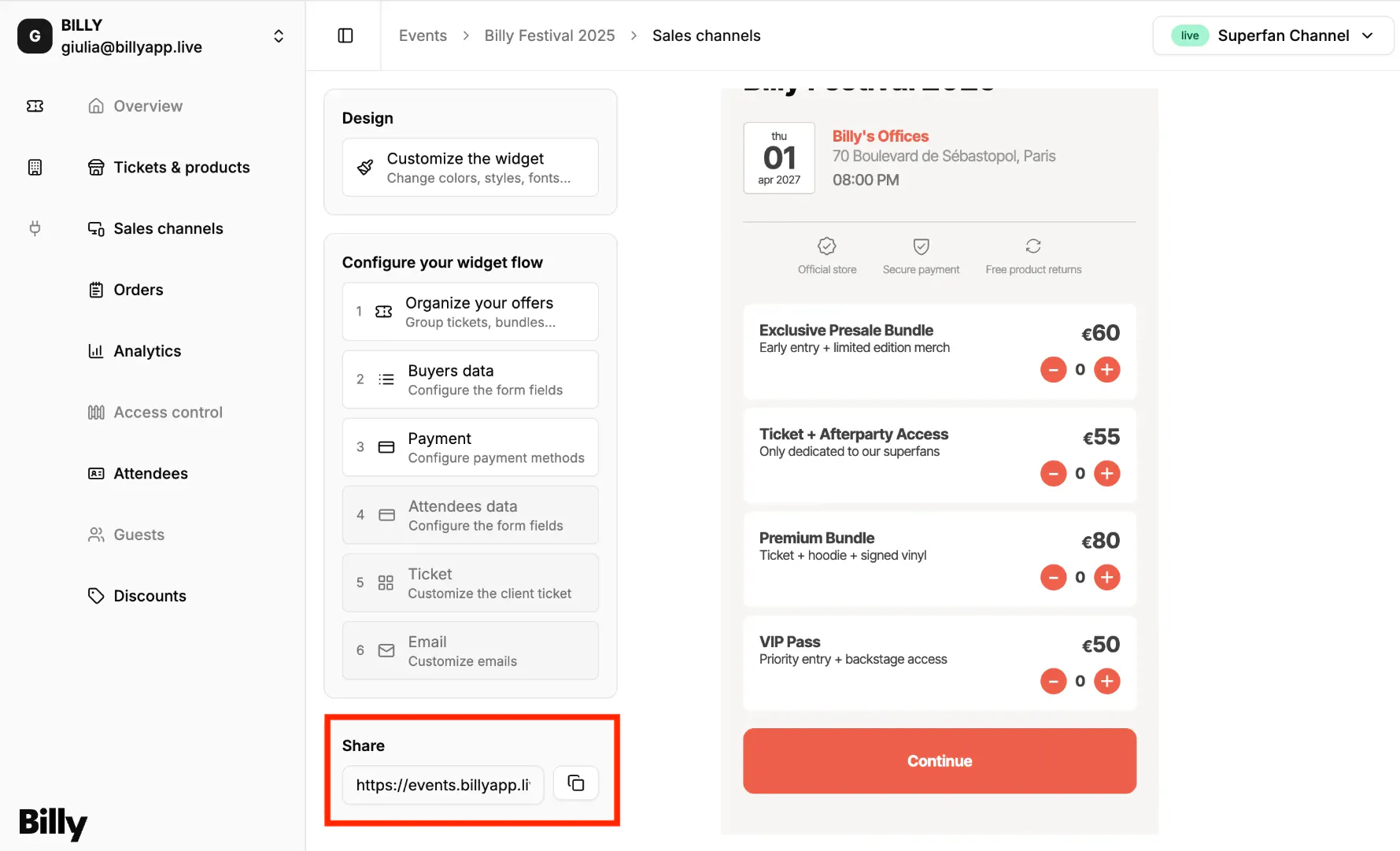Open step 4 Attendees data
Viewport: 1400px width, 851px height.
[x=471, y=515]
